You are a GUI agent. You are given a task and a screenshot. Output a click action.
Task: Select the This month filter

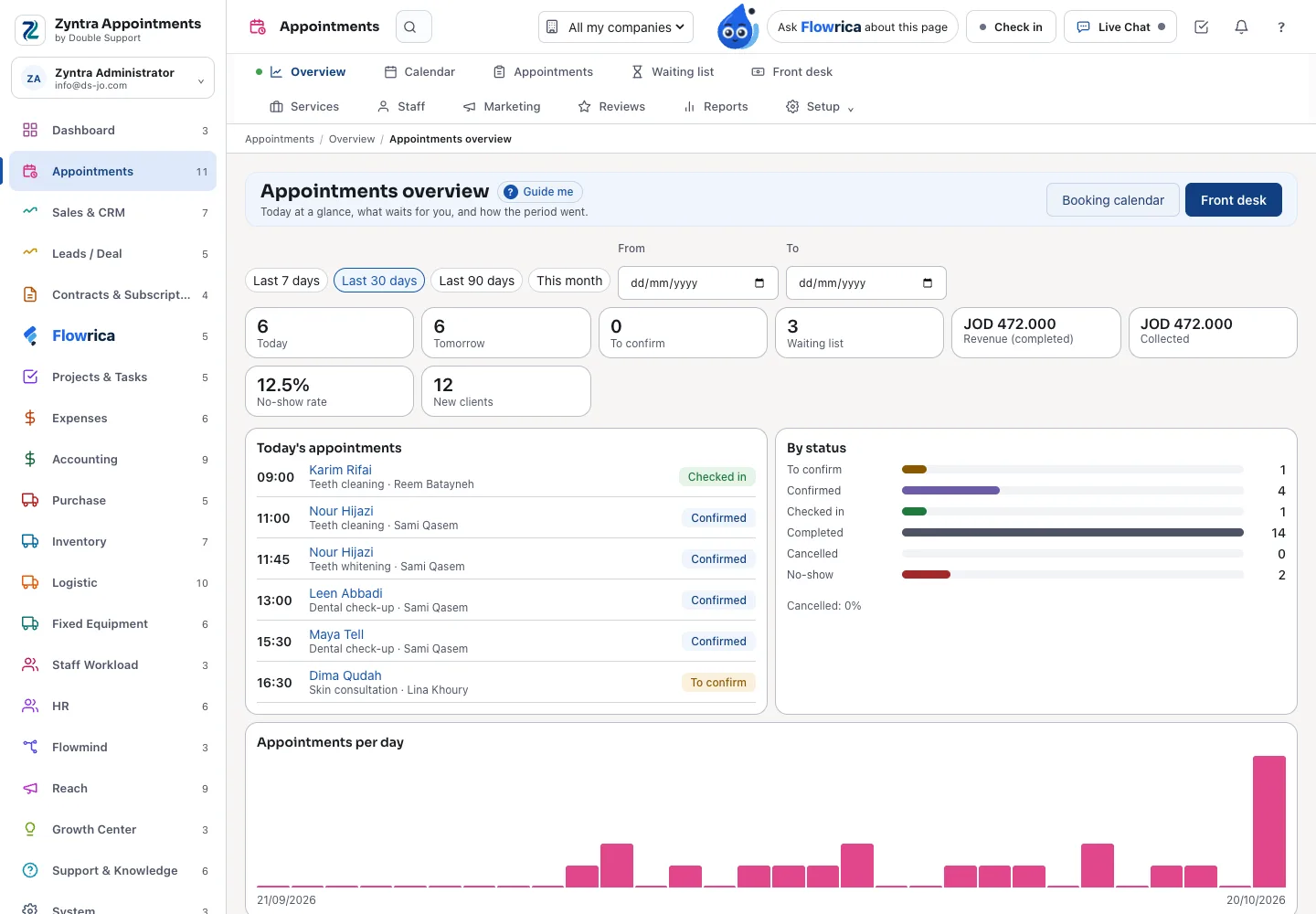tap(569, 281)
